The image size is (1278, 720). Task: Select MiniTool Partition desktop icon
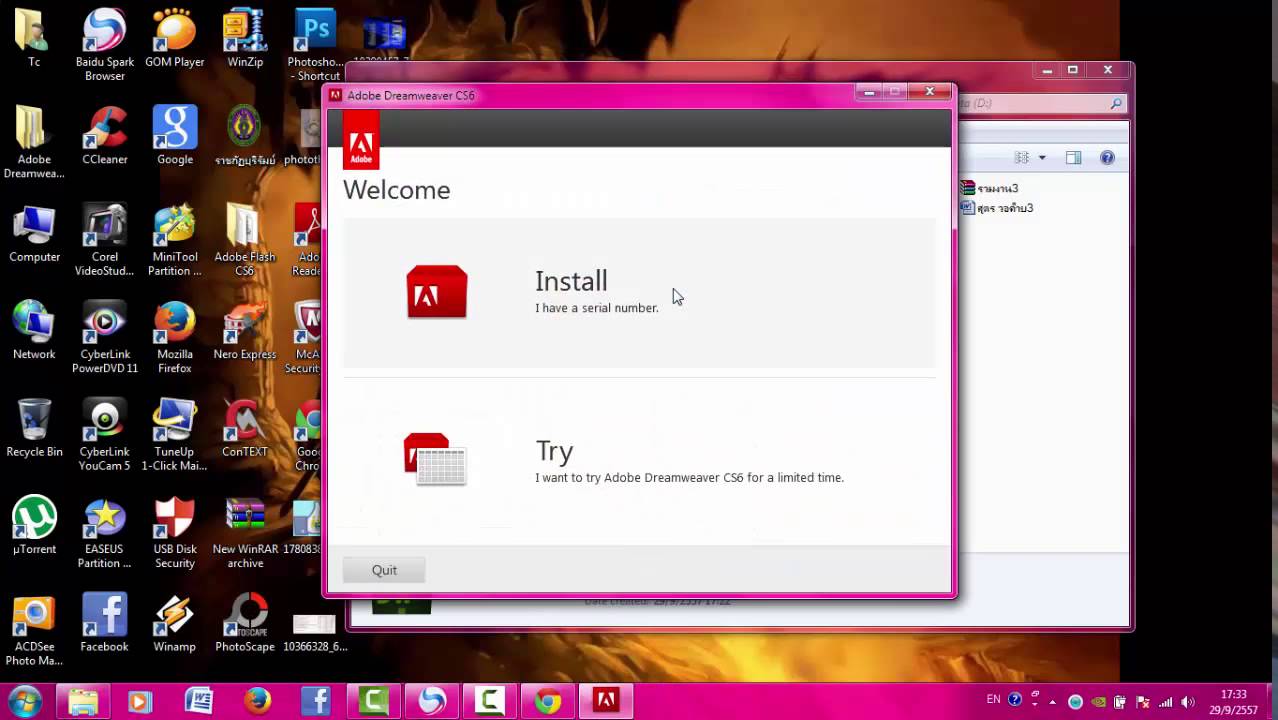pyautogui.click(x=174, y=240)
